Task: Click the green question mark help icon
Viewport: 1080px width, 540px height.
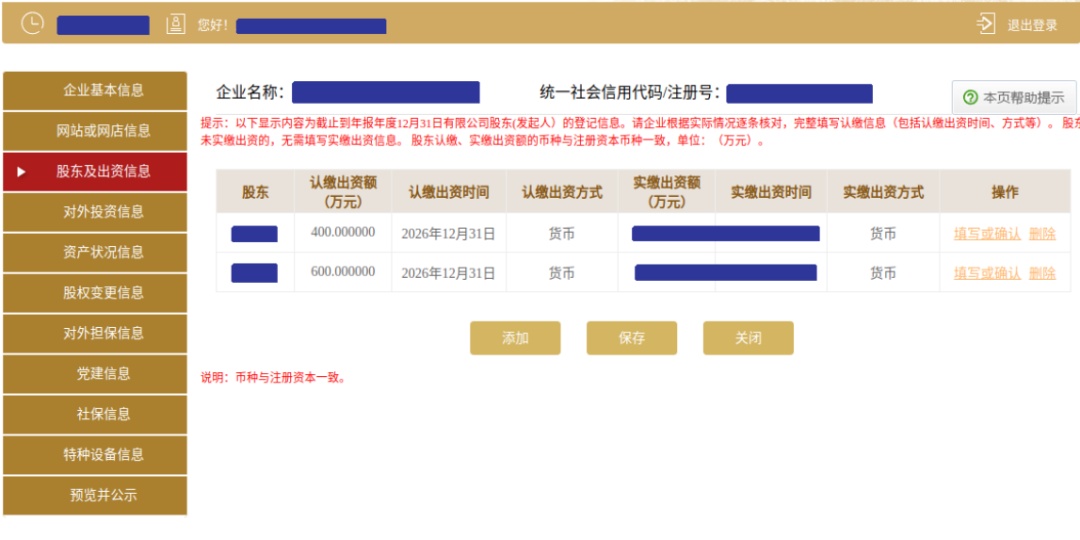Action: point(970,97)
